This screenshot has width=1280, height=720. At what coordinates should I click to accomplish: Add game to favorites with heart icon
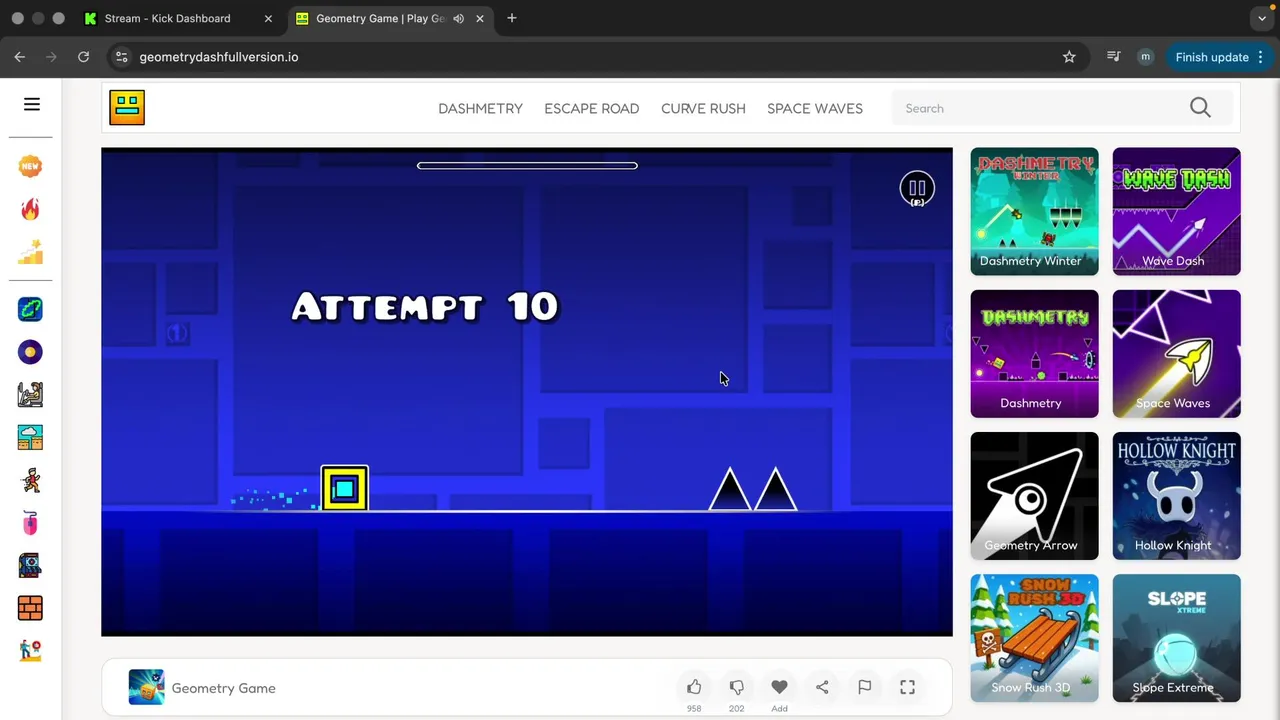coord(779,687)
